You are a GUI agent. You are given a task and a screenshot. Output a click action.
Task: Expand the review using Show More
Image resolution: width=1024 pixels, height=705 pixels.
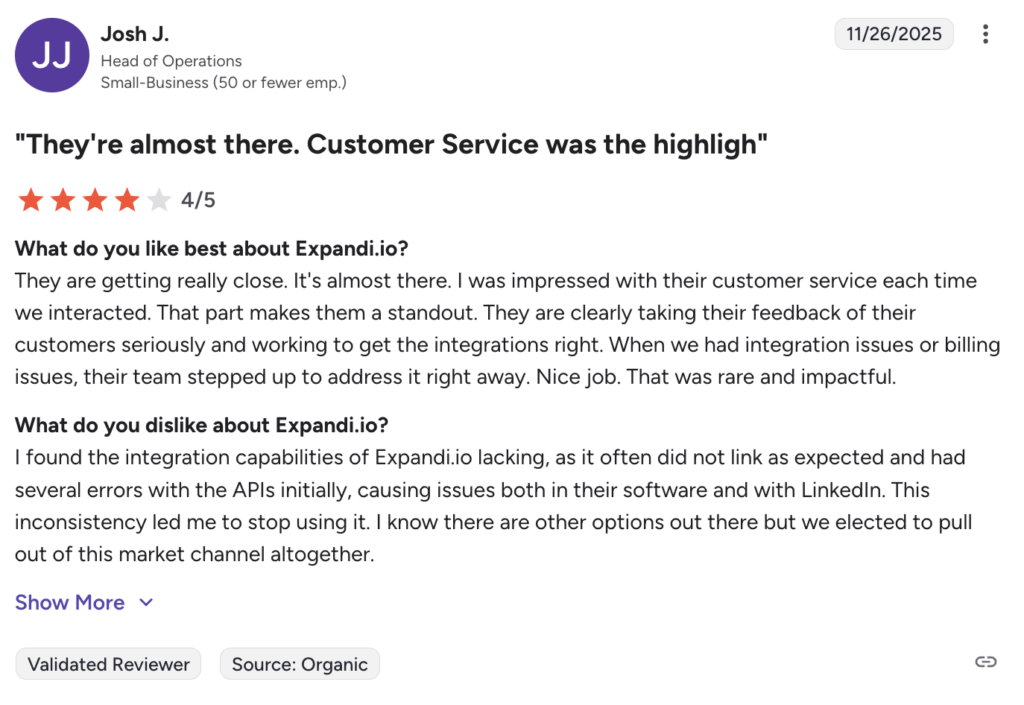click(x=69, y=602)
